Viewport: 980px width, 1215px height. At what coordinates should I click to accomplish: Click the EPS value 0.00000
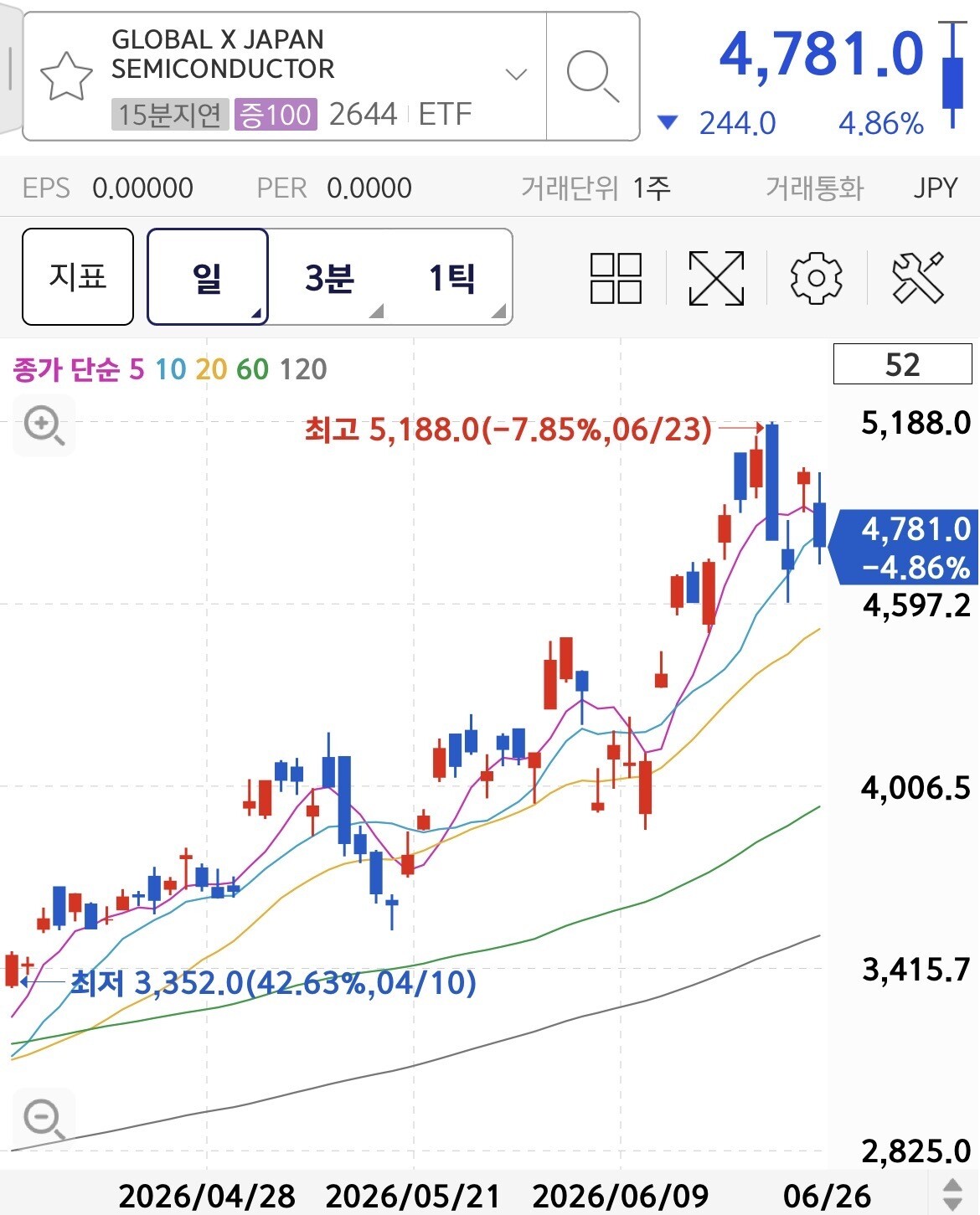click(142, 188)
